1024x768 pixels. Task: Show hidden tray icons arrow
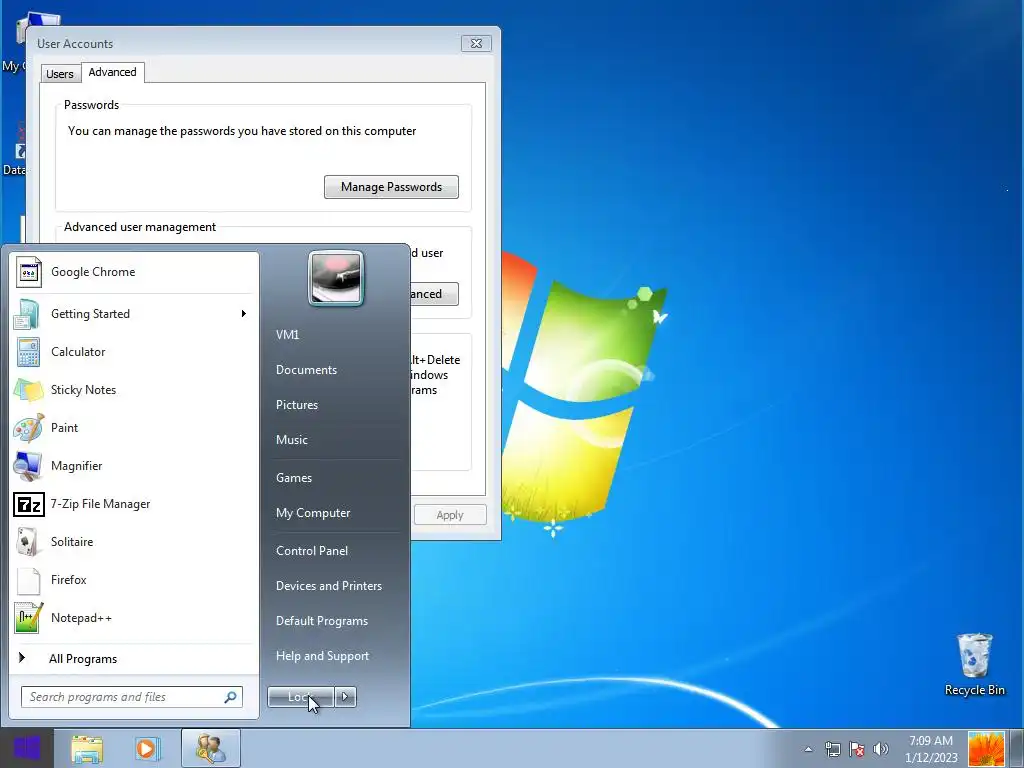click(x=808, y=749)
